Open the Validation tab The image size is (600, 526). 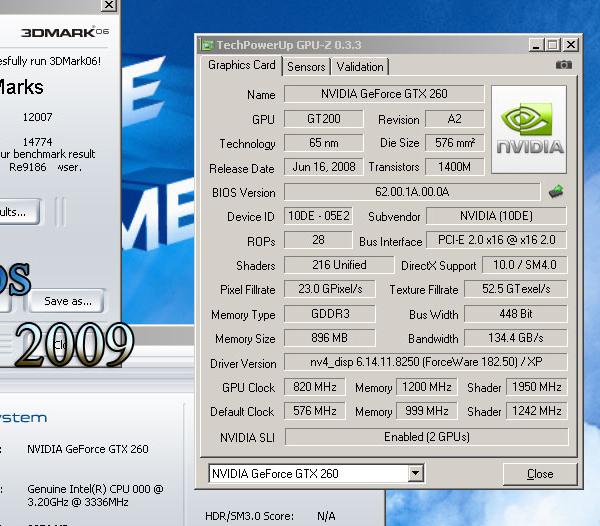tap(360, 67)
